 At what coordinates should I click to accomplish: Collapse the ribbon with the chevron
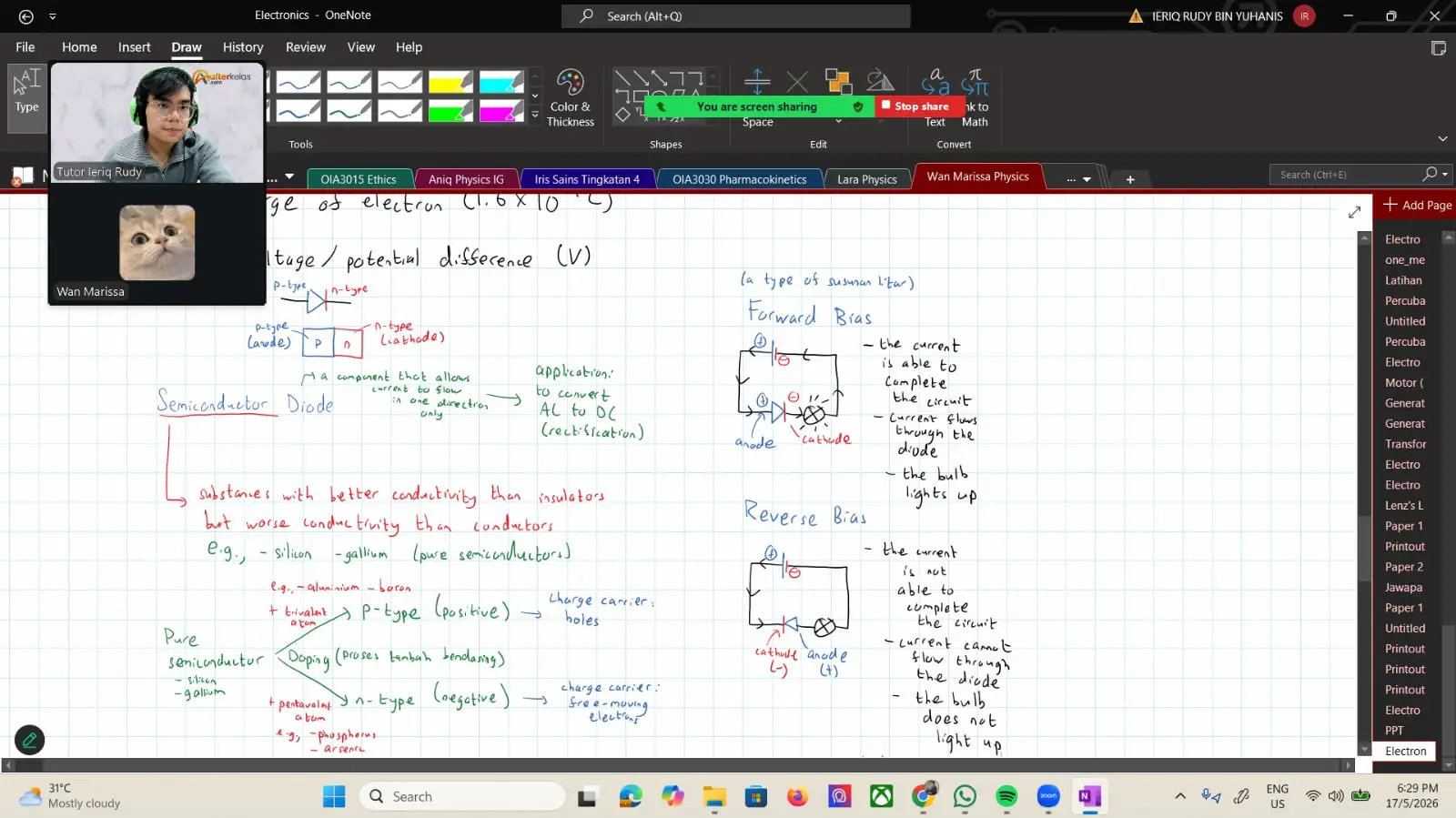[x=1442, y=139]
